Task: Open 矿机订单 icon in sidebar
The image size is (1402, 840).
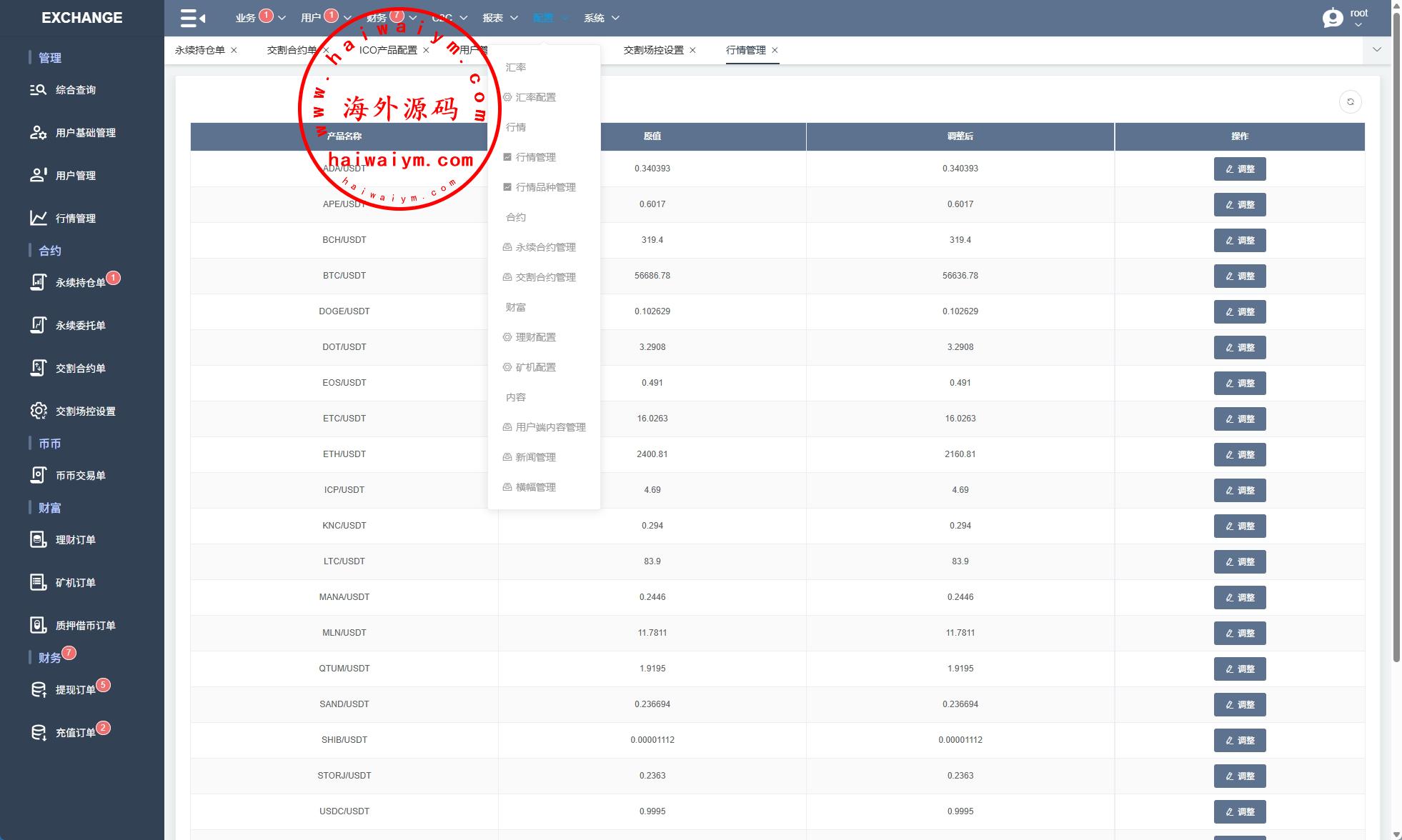Action: [38, 583]
